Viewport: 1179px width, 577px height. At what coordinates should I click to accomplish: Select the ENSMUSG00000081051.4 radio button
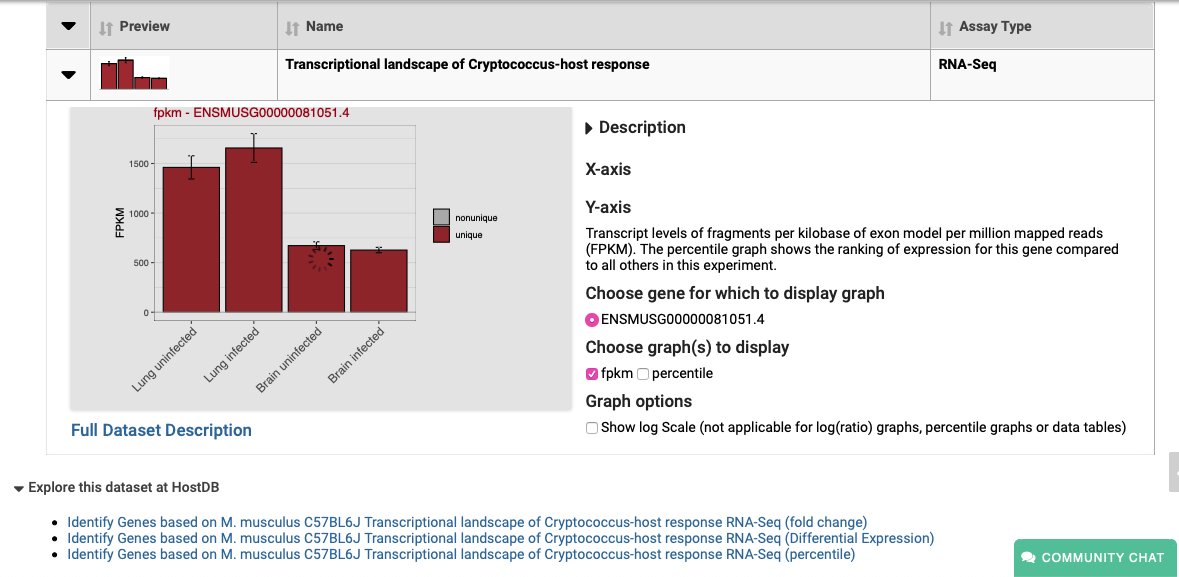click(592, 320)
